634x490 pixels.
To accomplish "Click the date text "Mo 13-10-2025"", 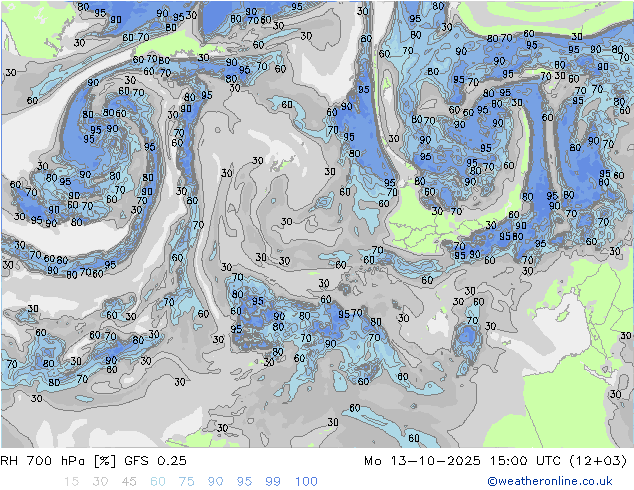I will coord(422,461).
